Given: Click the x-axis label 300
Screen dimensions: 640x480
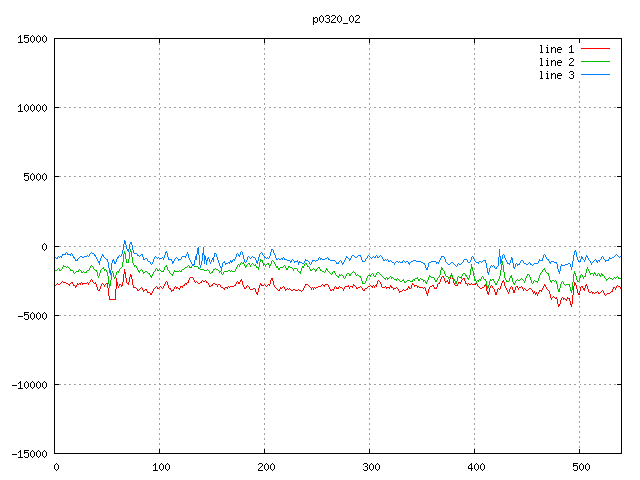Looking at the screenshot, I should click(x=371, y=467).
